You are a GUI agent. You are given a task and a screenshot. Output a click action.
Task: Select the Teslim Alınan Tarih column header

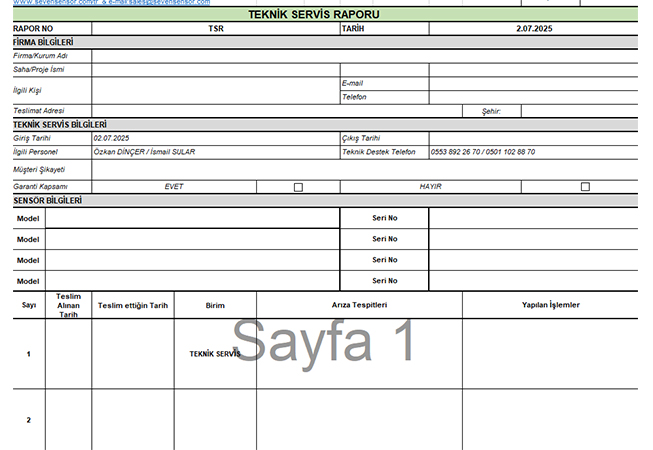pos(68,305)
